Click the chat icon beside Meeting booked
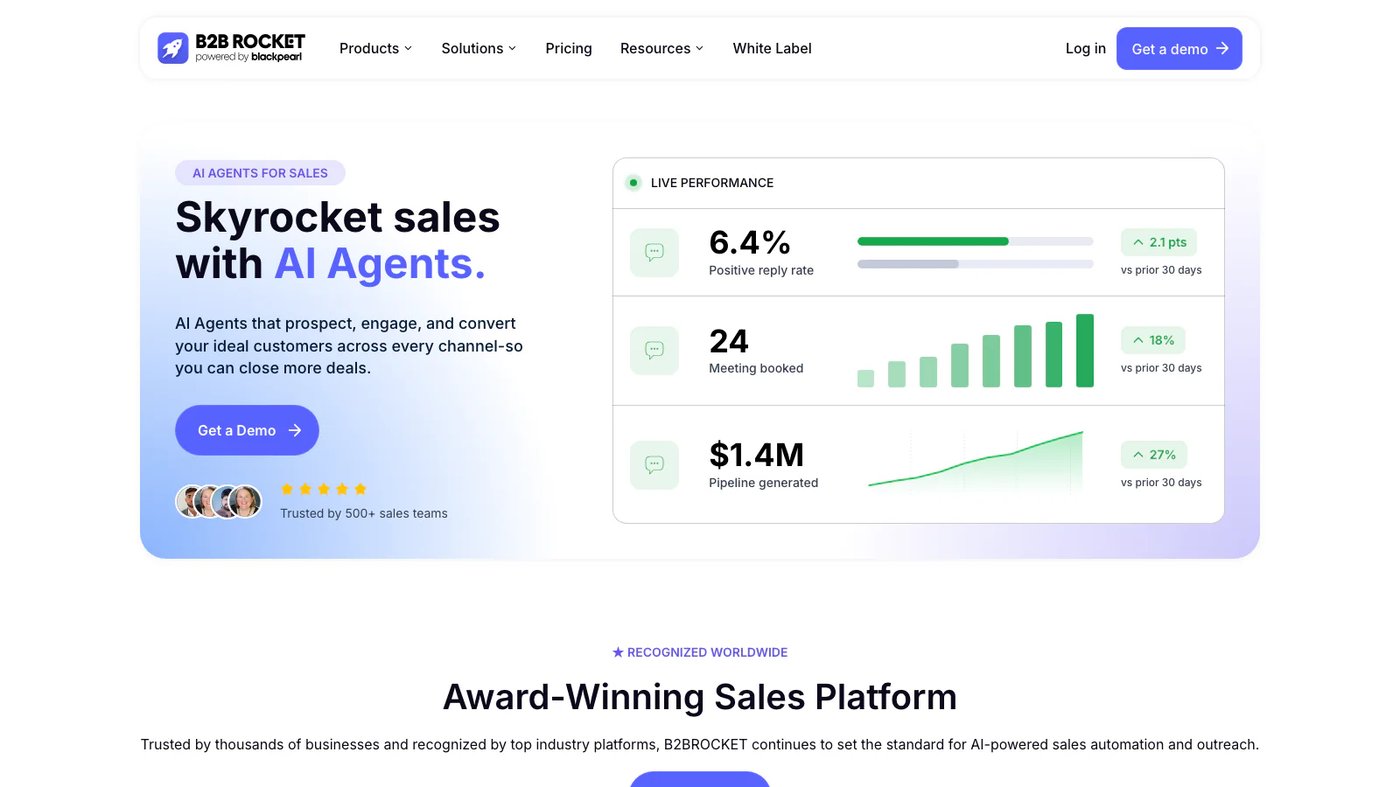This screenshot has width=1400, height=787. click(654, 350)
